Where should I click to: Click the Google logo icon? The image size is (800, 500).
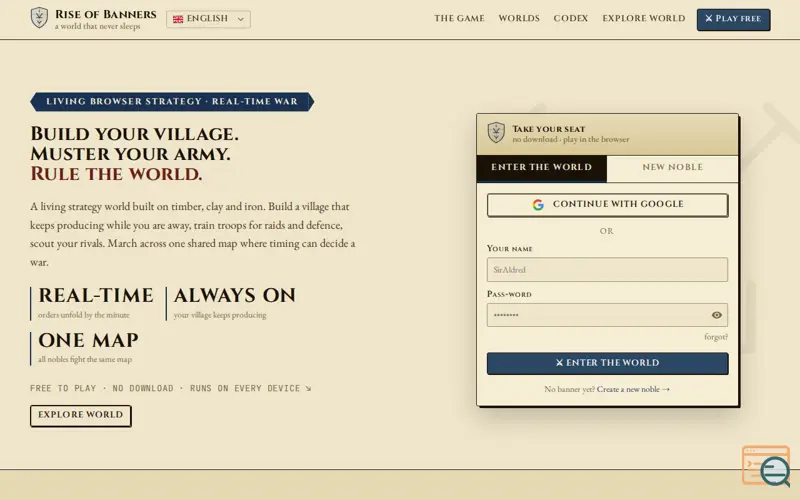(538, 205)
